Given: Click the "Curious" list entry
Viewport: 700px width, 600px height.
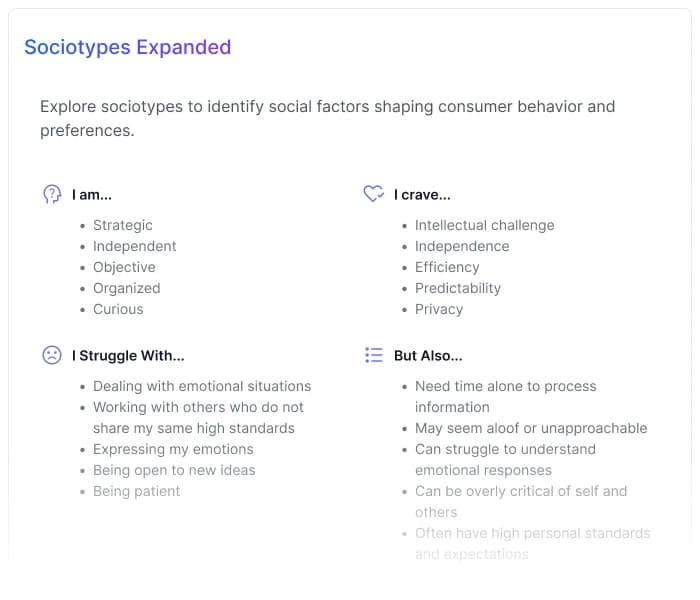Looking at the screenshot, I should click(x=118, y=309).
